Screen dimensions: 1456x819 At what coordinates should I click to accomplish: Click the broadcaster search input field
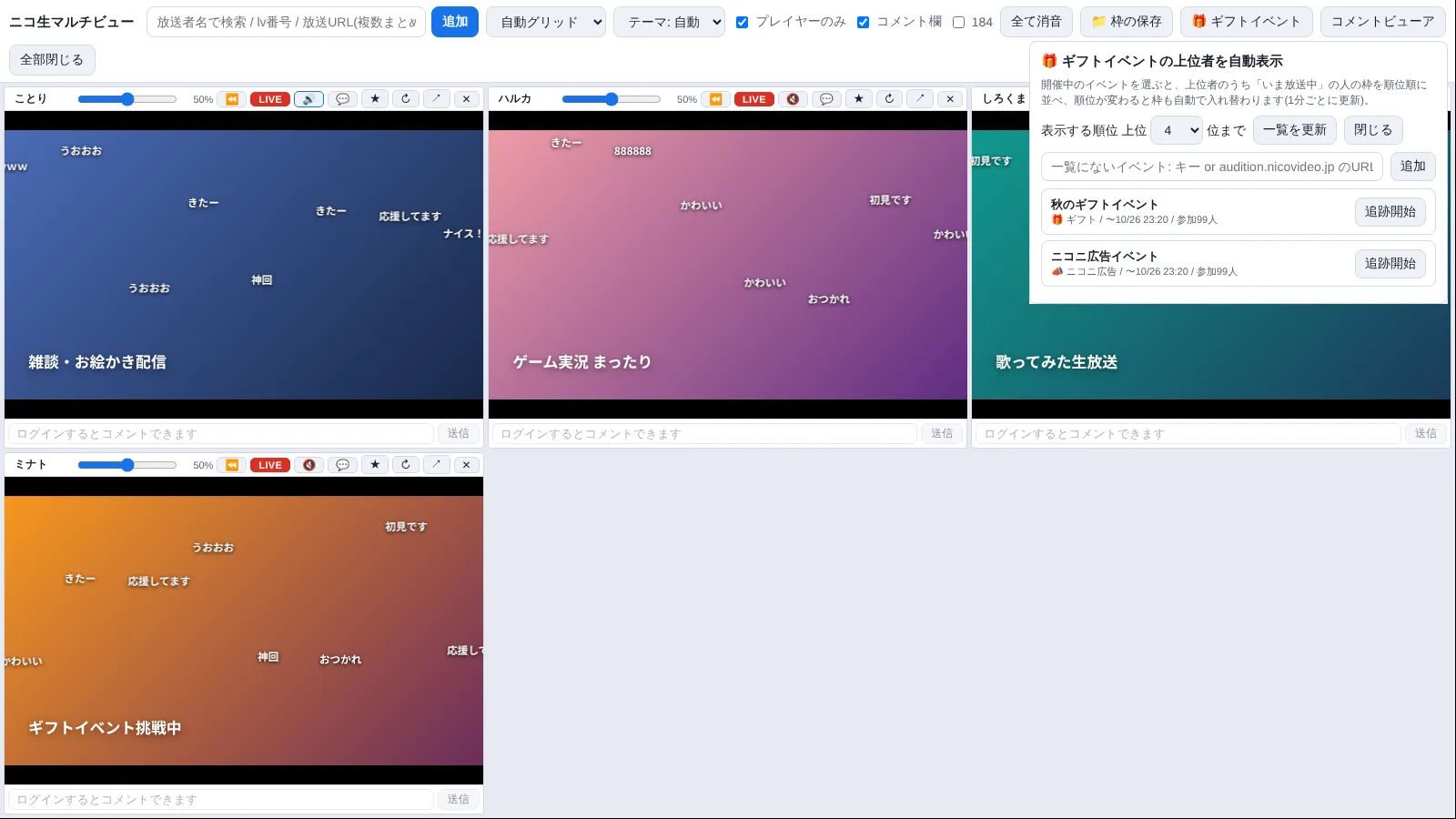286,22
